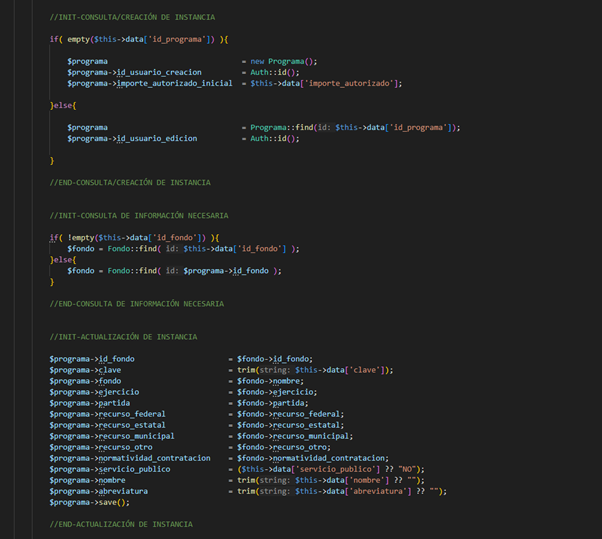Click the property $programa->normatividad_contratacion
The width and height of the screenshot is (602, 539).
130,458
